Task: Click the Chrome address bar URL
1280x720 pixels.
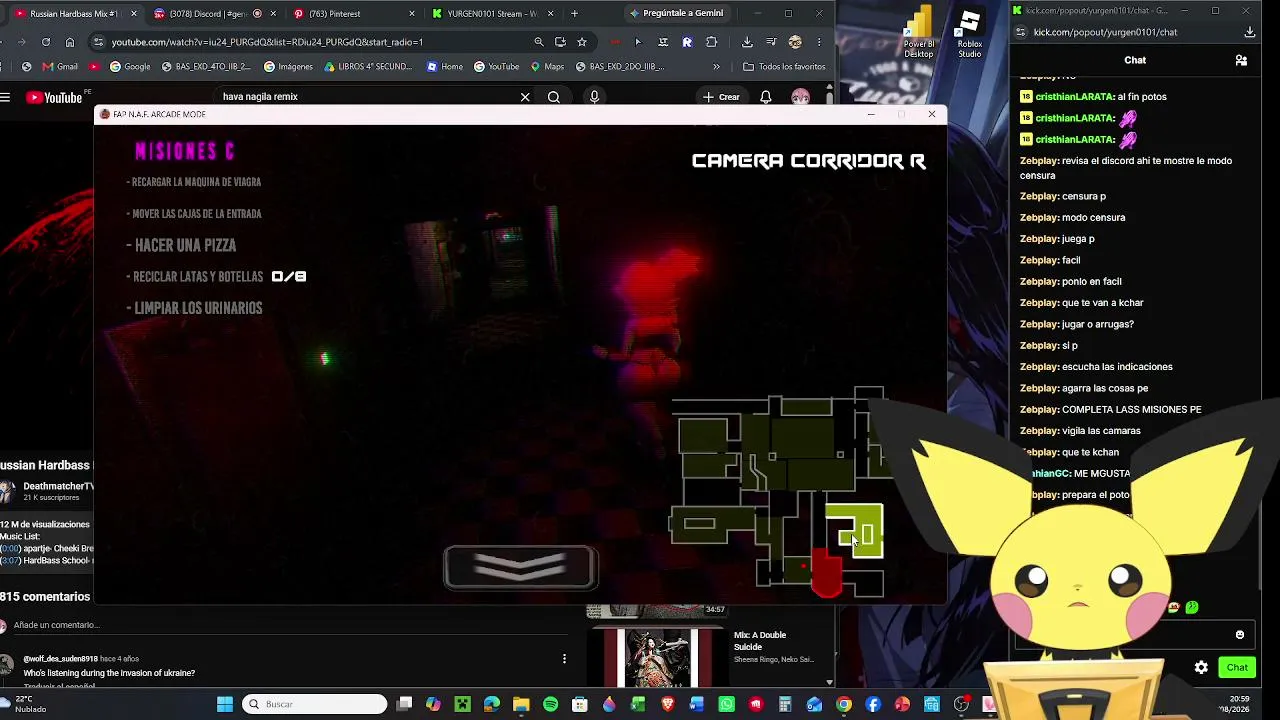Action: (x=267, y=42)
